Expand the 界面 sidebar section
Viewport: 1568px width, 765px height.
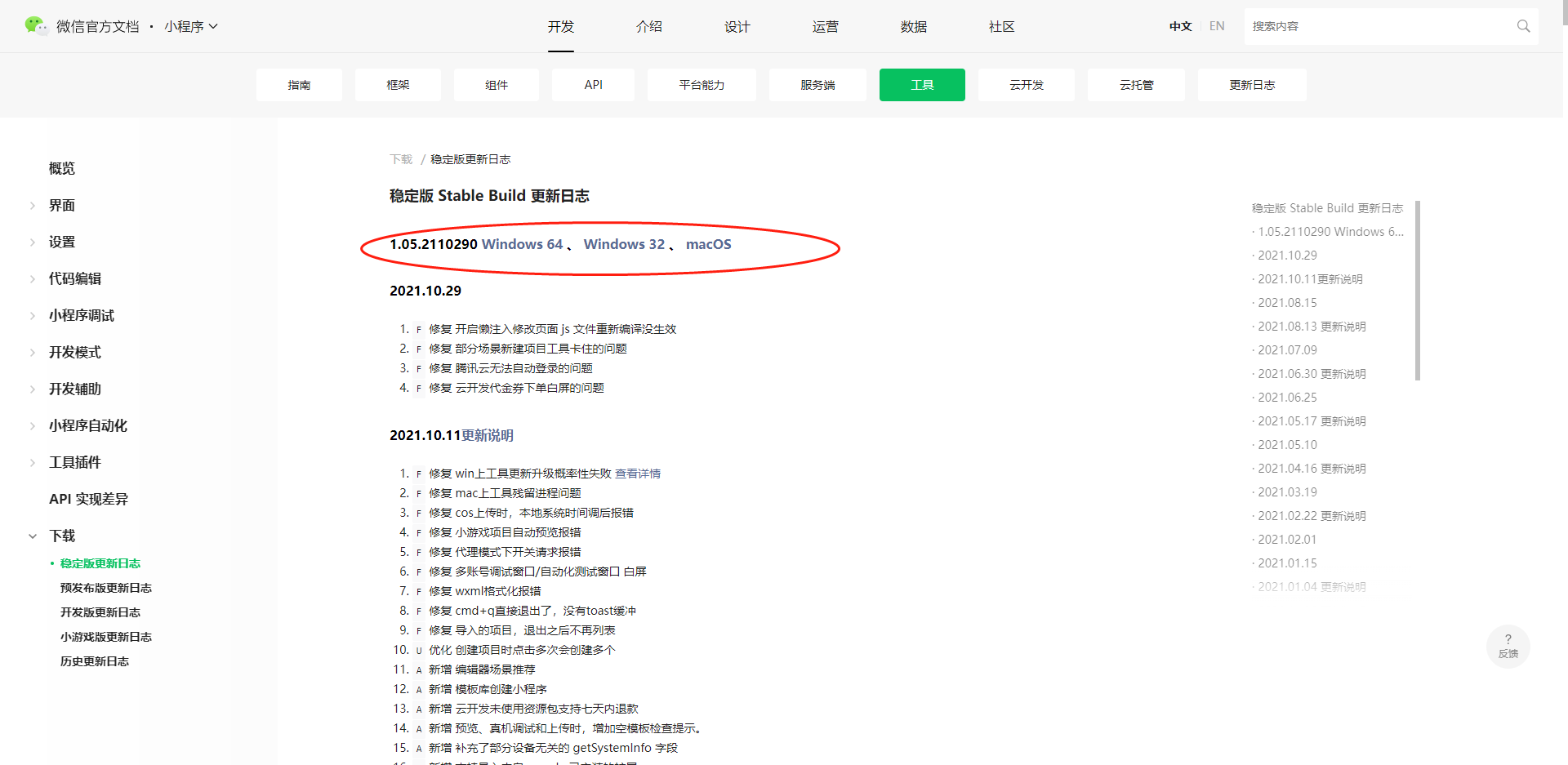pos(33,206)
